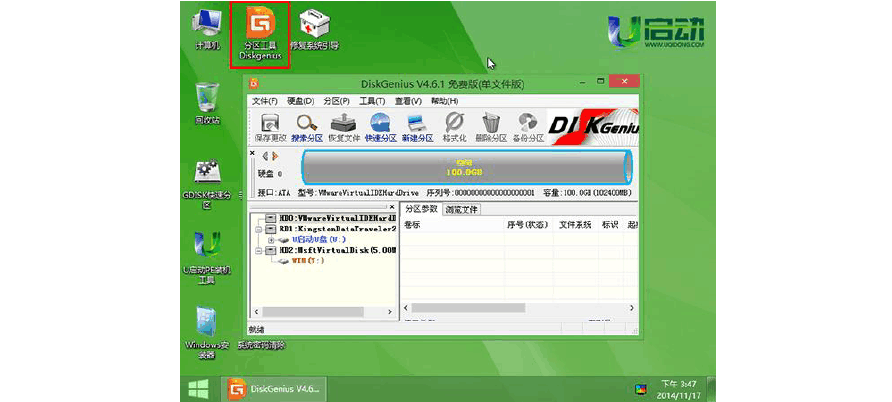Click the 文件系统 column header
Screen dimensions: 892x402
(575, 225)
